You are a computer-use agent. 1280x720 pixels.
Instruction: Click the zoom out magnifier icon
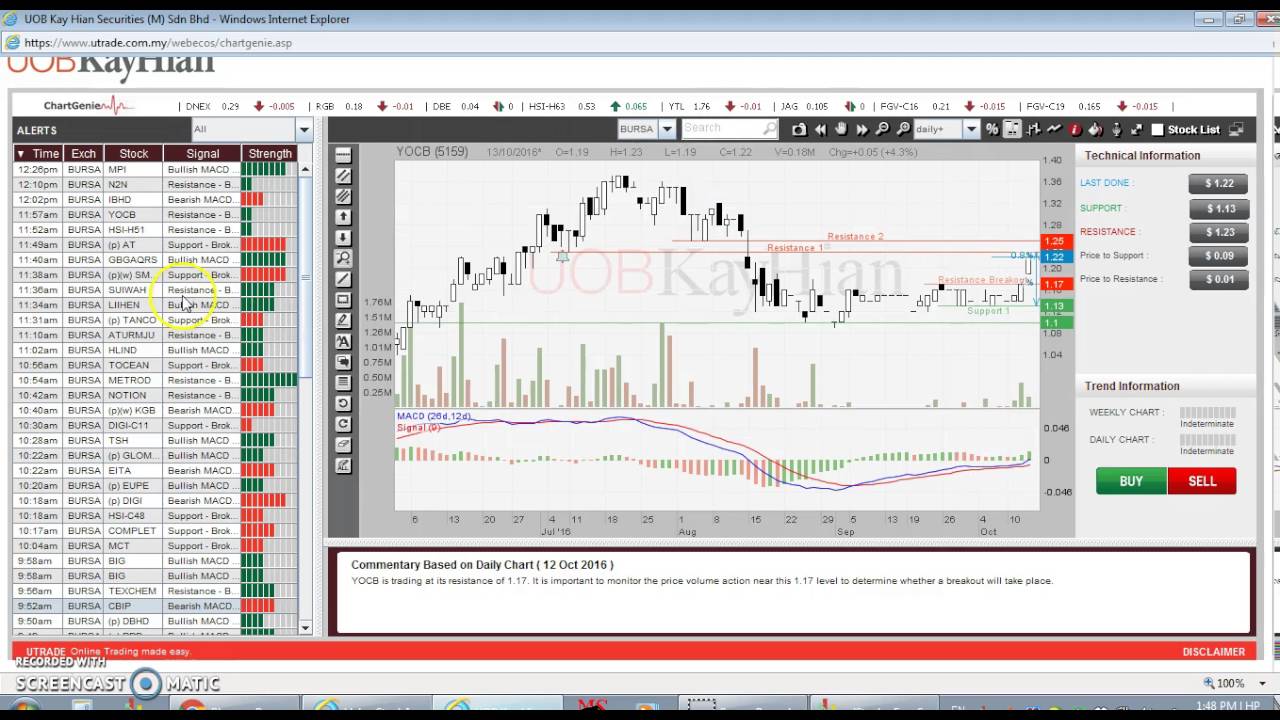point(882,129)
